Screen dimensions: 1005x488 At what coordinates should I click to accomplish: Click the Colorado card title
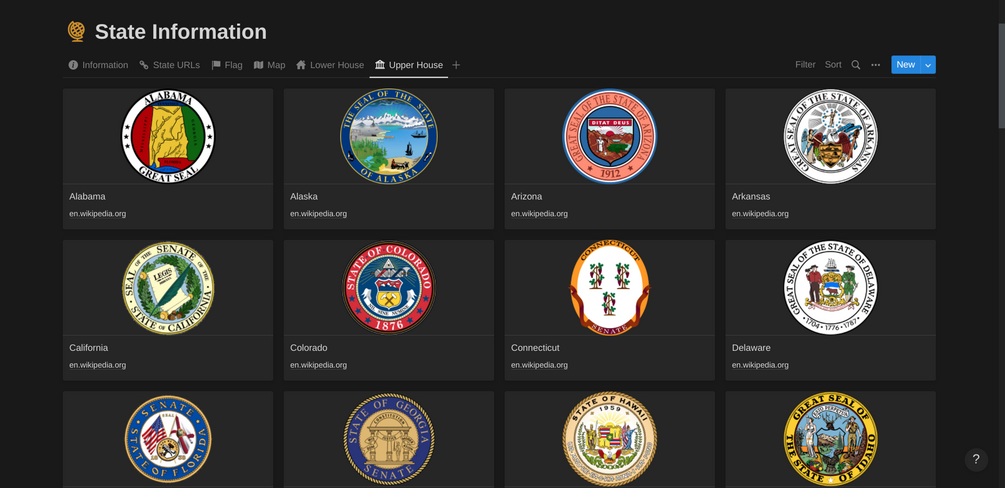(x=309, y=348)
